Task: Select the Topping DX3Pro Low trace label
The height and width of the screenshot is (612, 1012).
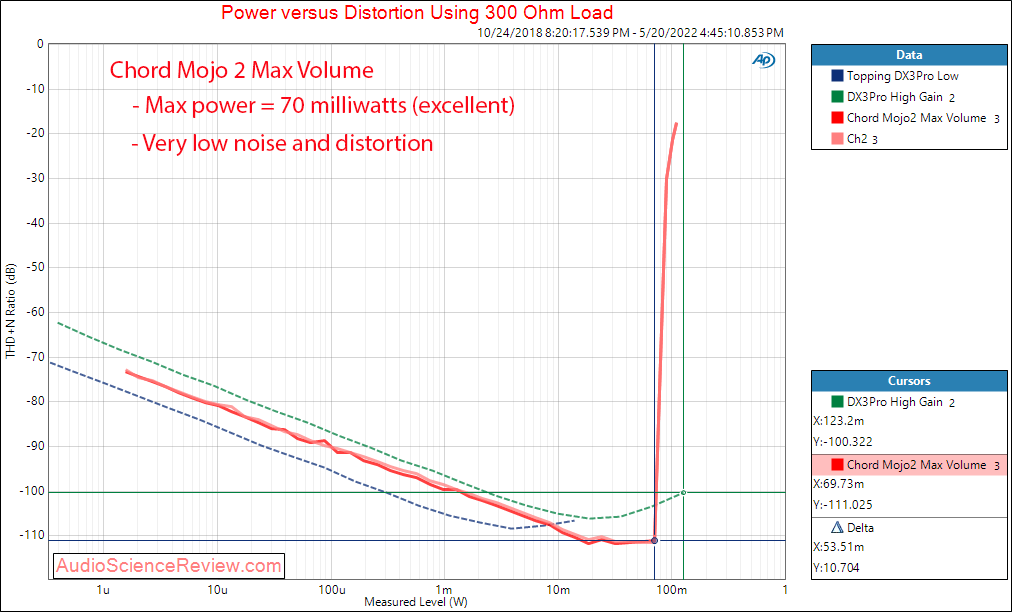Action: (x=902, y=76)
